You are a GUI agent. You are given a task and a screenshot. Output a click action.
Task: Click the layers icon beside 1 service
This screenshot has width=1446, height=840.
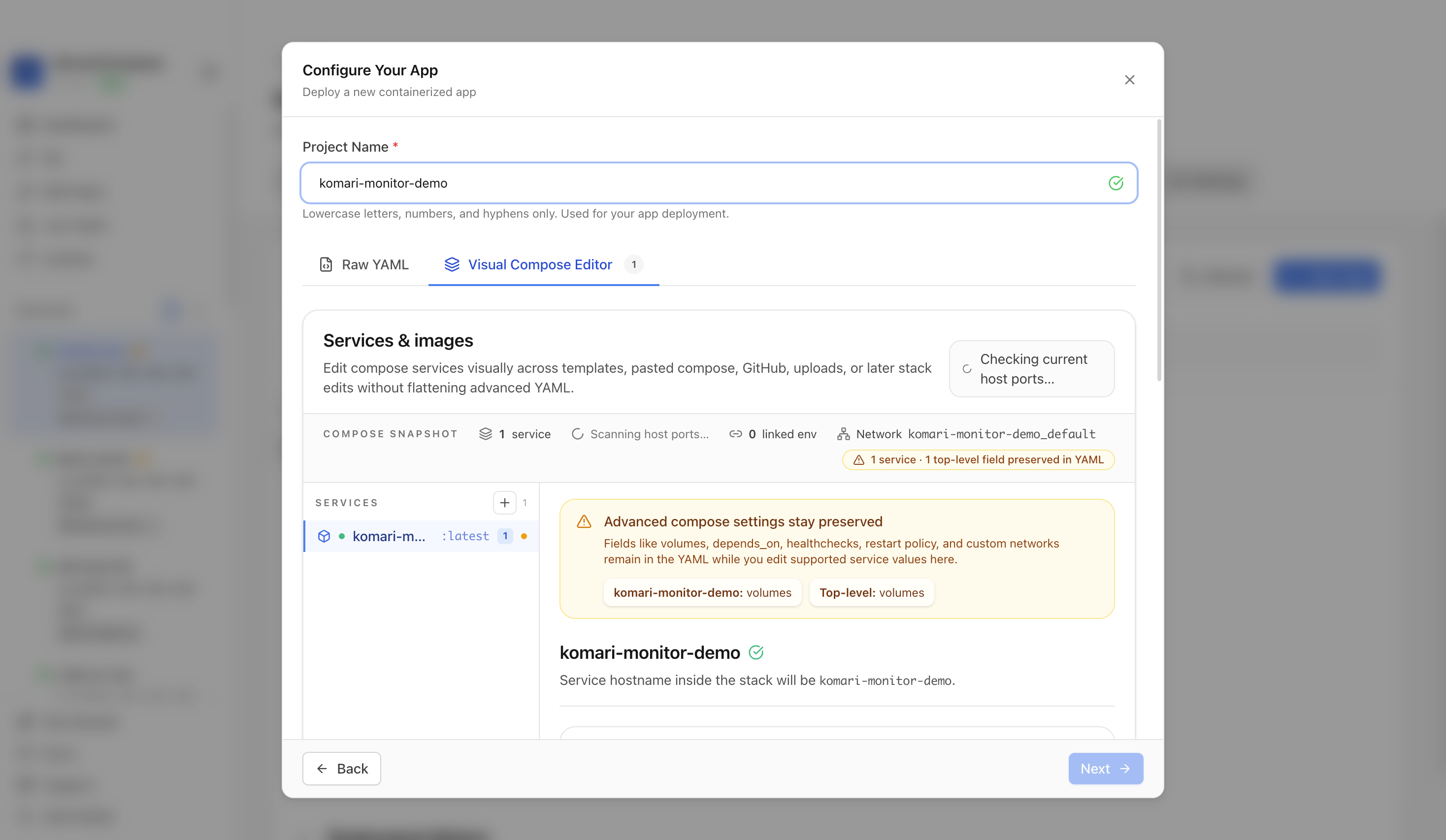point(486,434)
